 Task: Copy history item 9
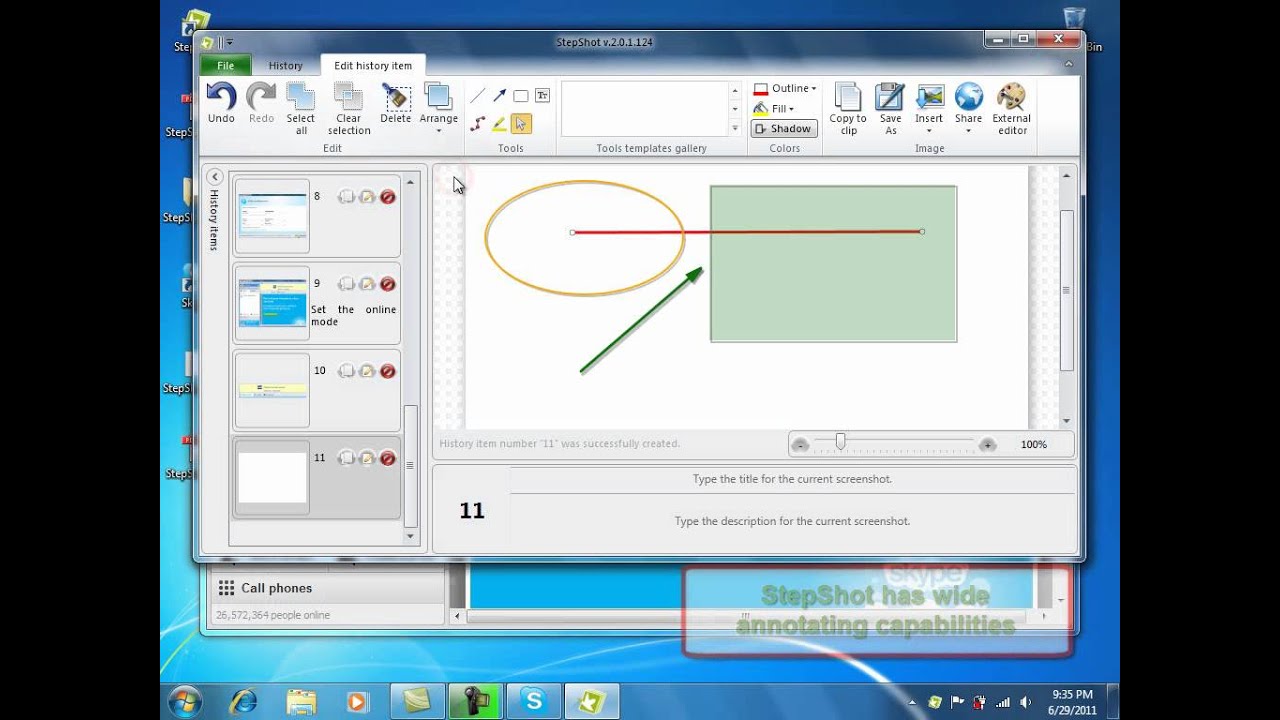coord(346,284)
